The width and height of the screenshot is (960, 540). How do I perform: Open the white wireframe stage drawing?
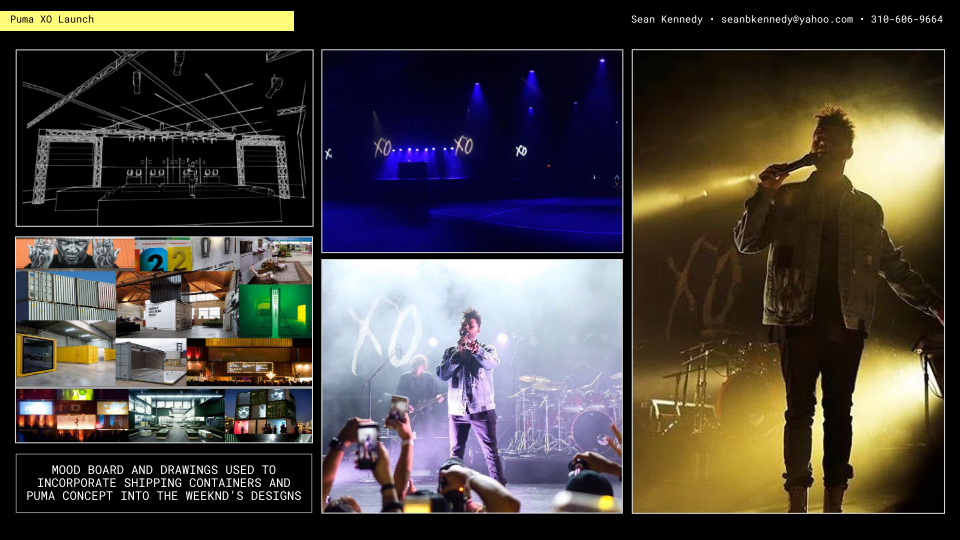click(x=165, y=138)
